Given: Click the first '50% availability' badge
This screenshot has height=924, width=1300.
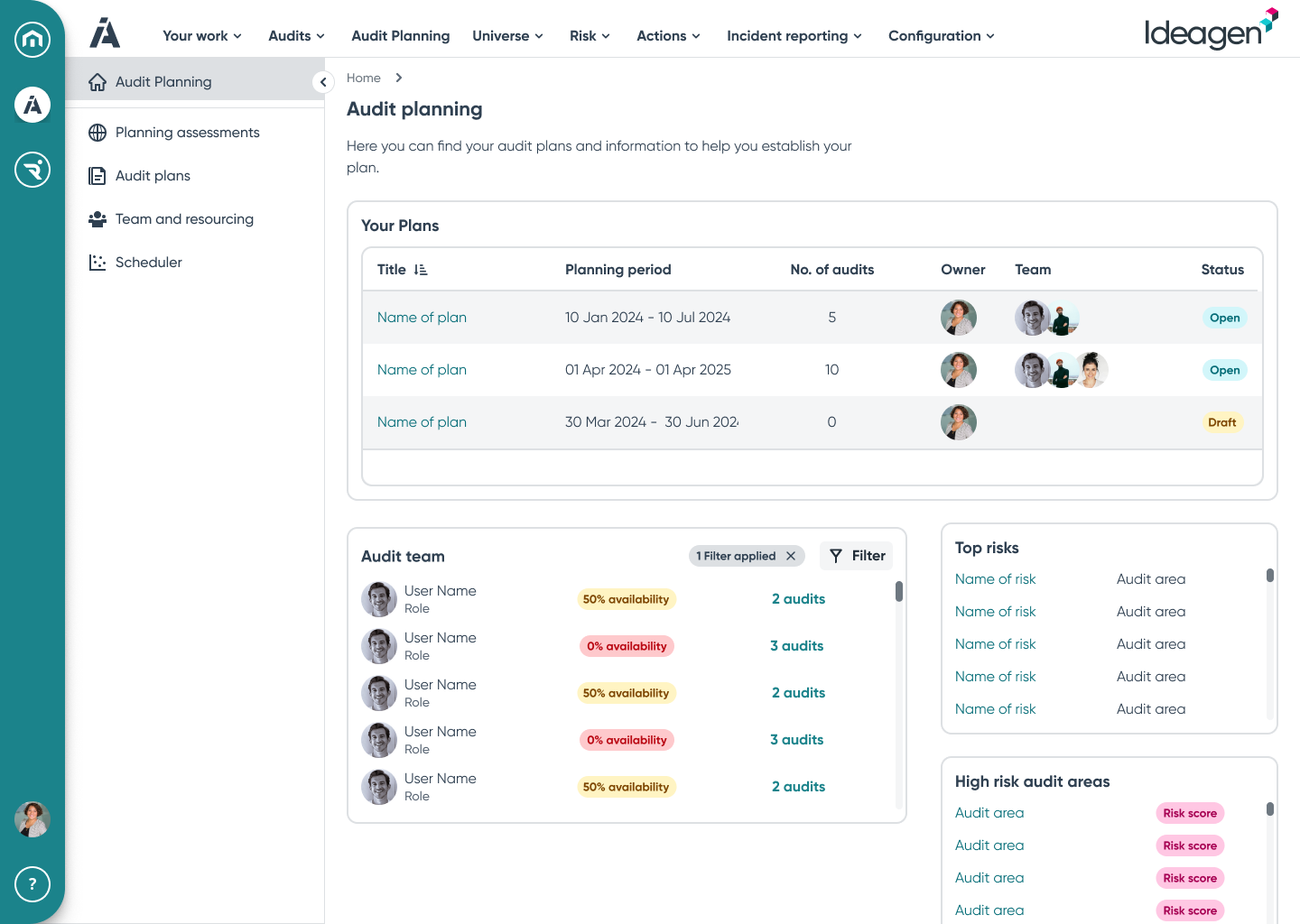Looking at the screenshot, I should (626, 599).
